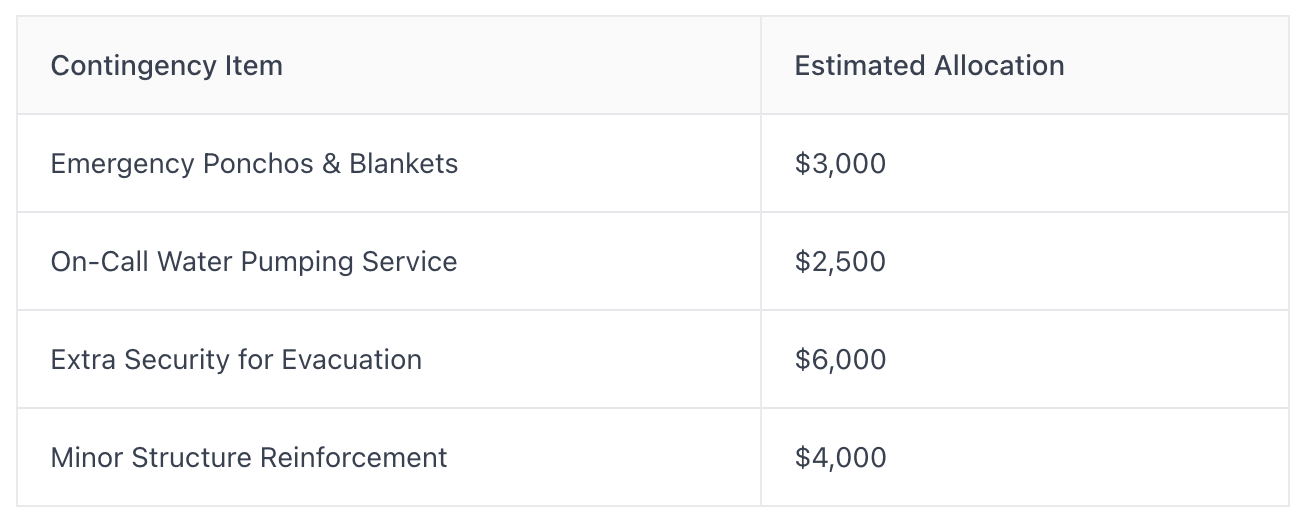
Task: Select the Emergency Ponchos & Blankets cell
Action: (x=389, y=163)
